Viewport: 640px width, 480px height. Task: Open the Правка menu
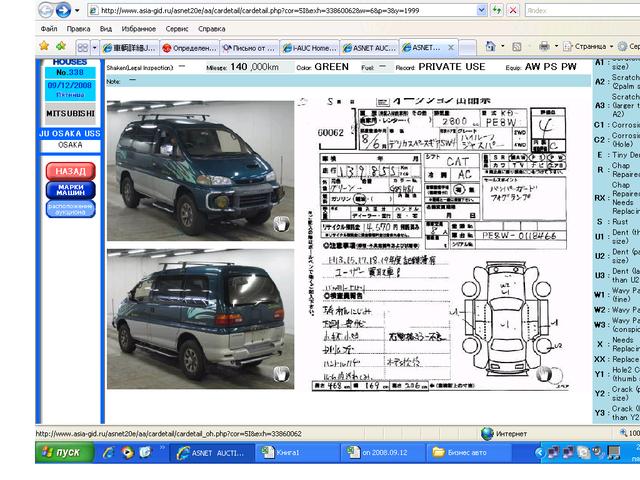78,29
